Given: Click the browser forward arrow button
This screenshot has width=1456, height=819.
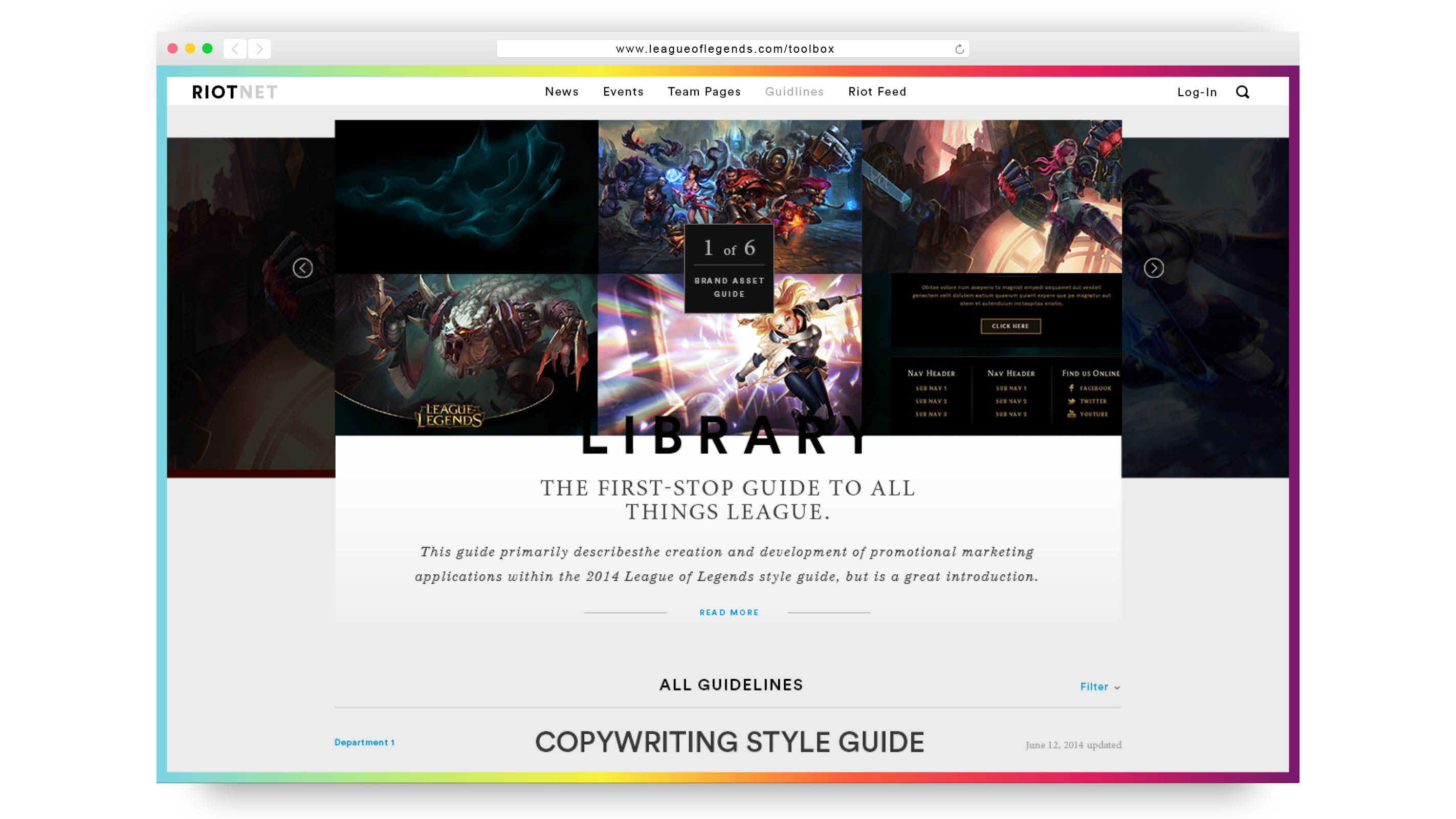Looking at the screenshot, I should [x=259, y=49].
